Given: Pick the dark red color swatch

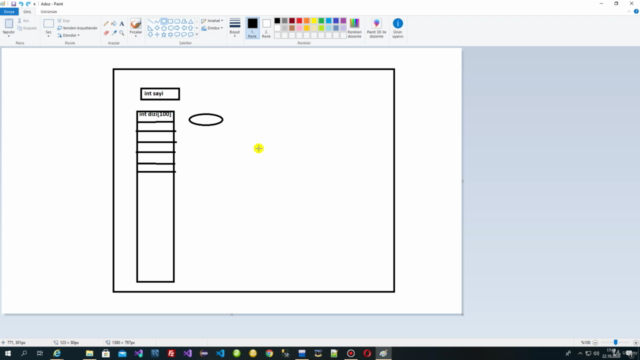Looking at the screenshot, I should [x=292, y=21].
